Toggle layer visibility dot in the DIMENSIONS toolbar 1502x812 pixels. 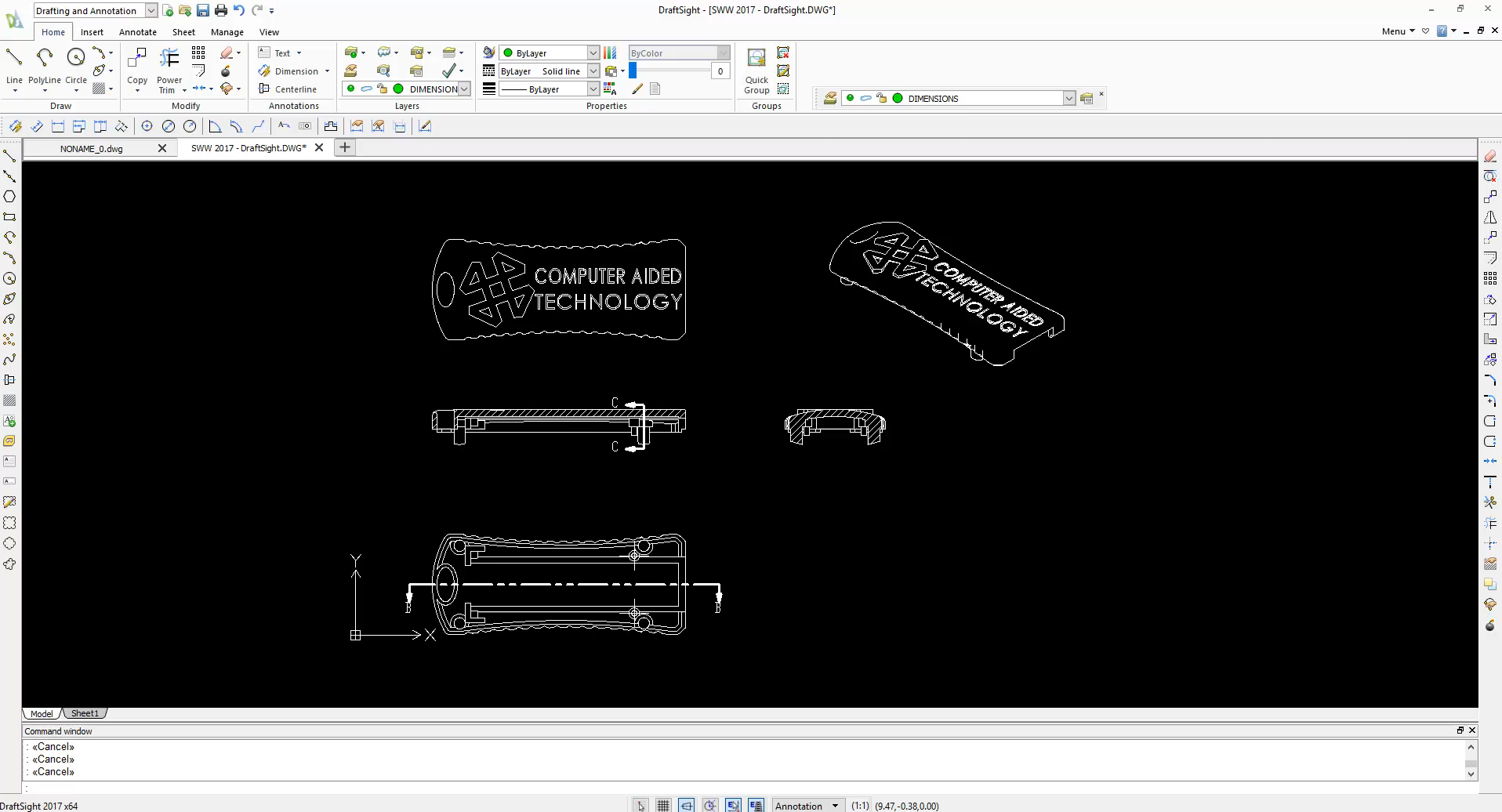tap(850, 98)
